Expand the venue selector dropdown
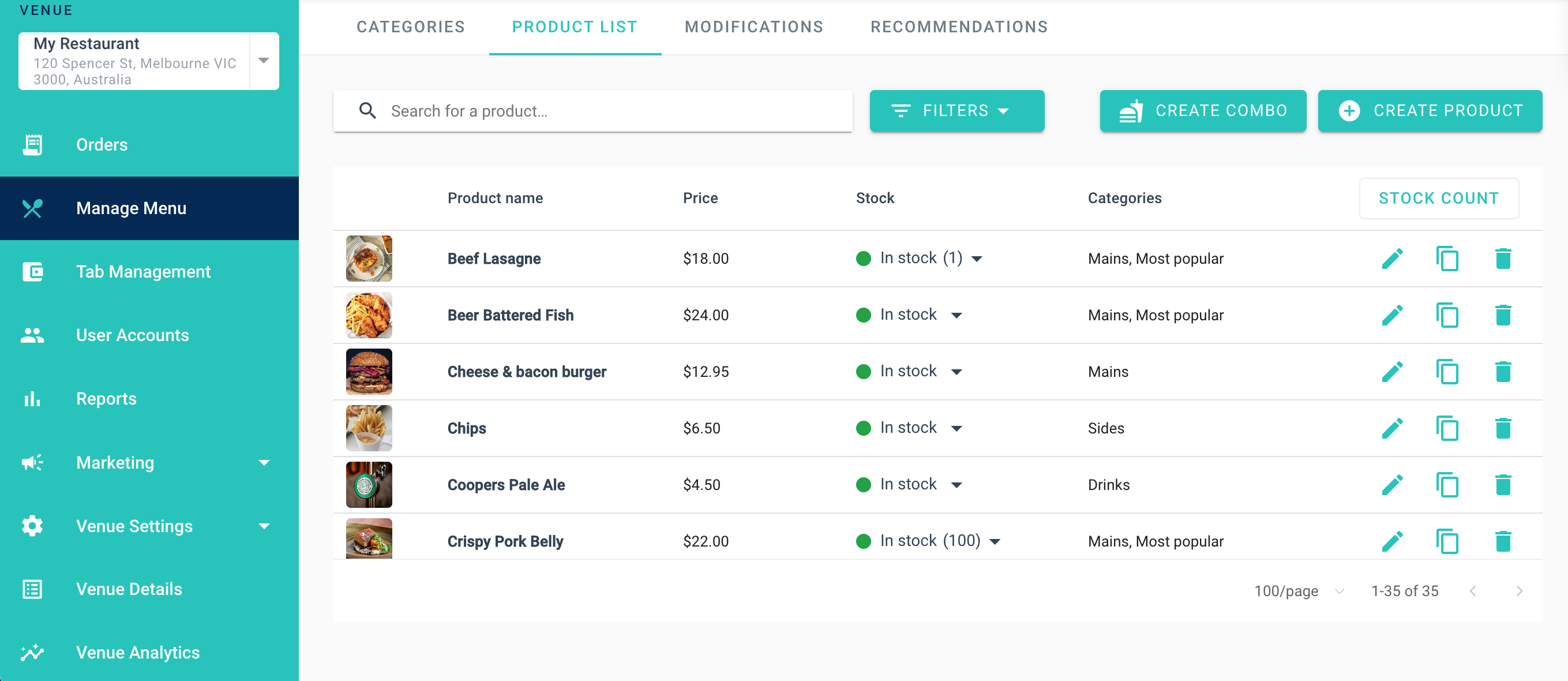 [x=264, y=61]
